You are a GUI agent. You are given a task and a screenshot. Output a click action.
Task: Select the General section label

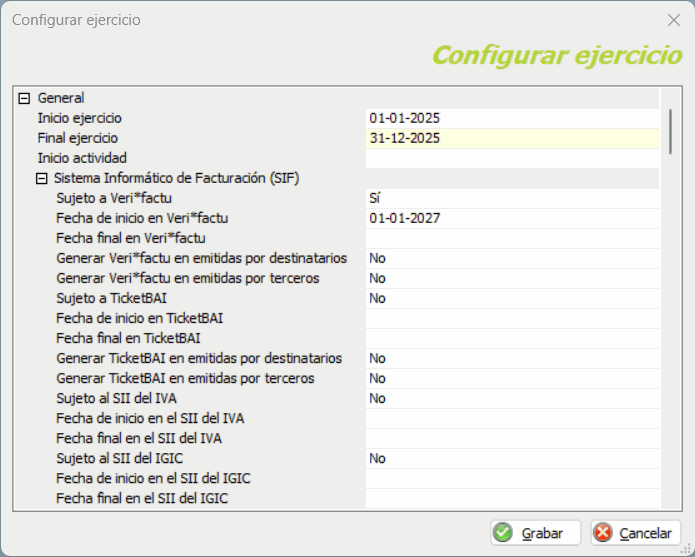(61, 98)
